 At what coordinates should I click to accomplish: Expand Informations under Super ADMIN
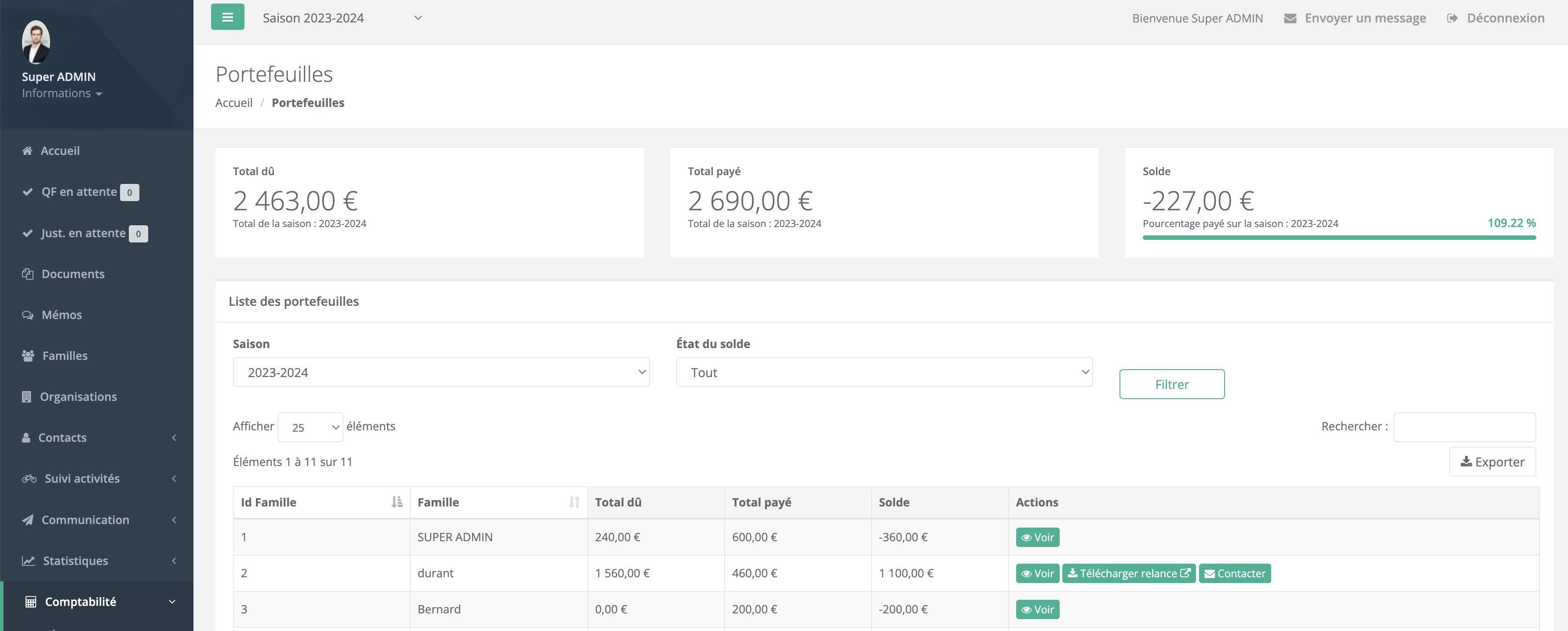pos(62,93)
